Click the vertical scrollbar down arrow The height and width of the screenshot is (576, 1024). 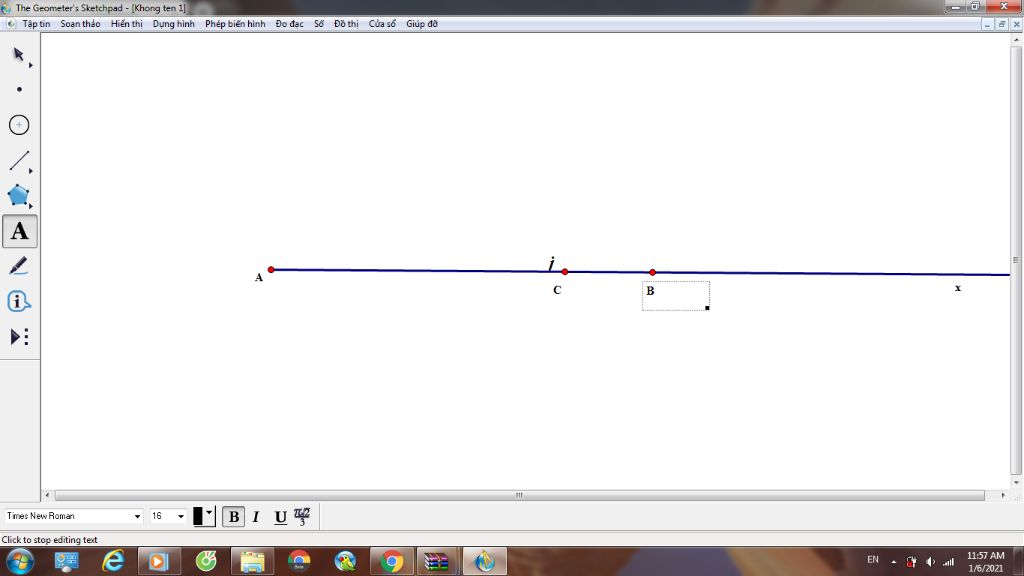[1016, 483]
